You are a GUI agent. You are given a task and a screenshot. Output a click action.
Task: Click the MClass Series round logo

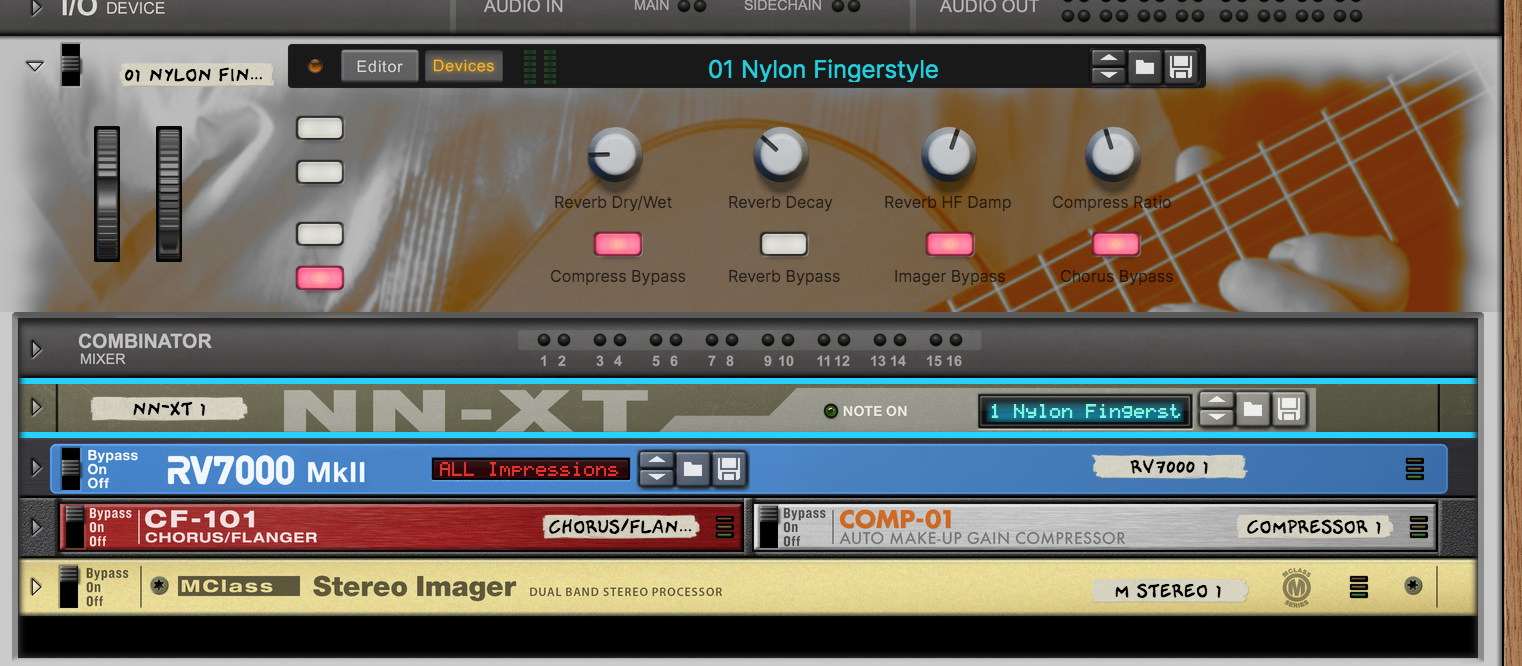[x=1296, y=587]
